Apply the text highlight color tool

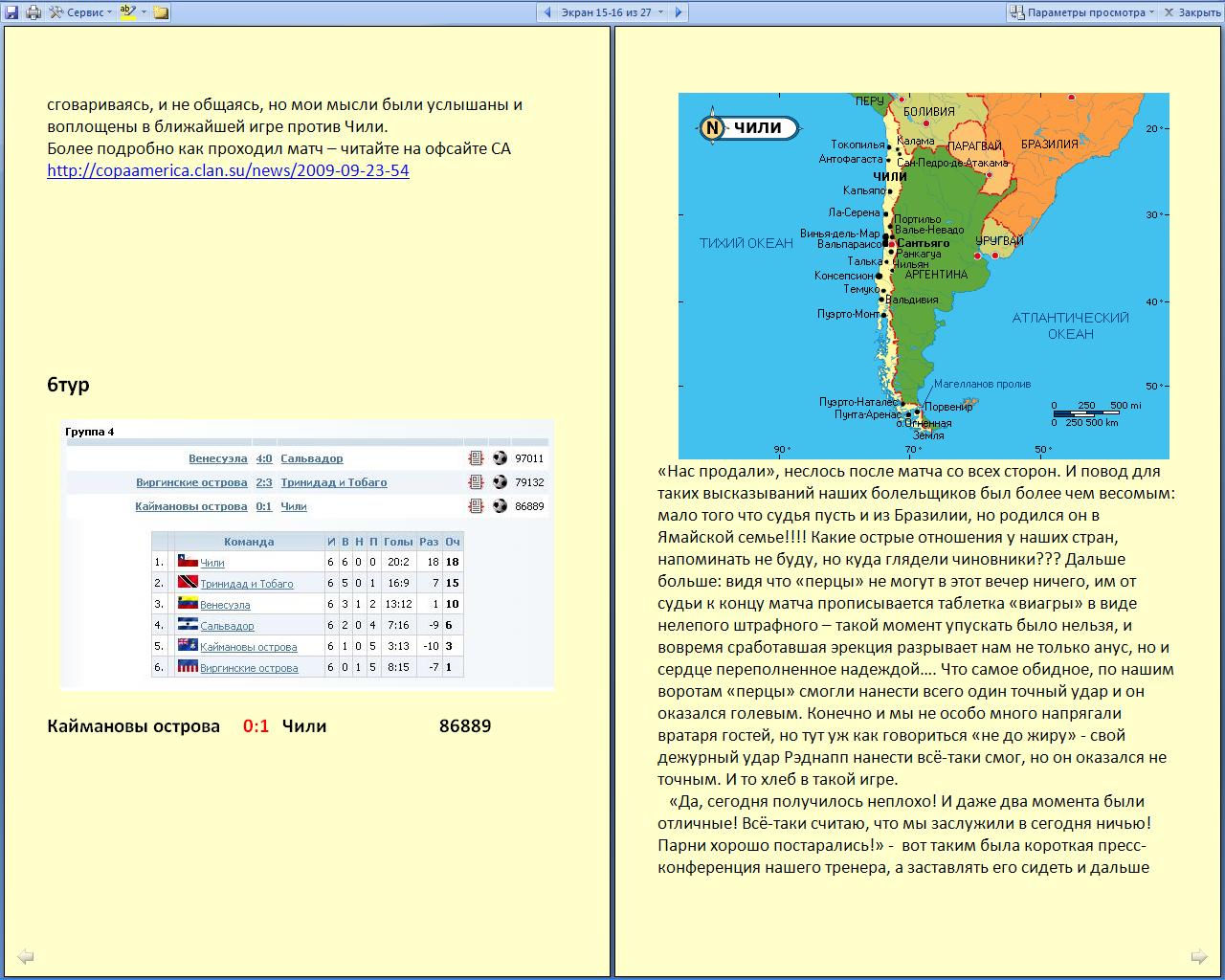point(128,12)
